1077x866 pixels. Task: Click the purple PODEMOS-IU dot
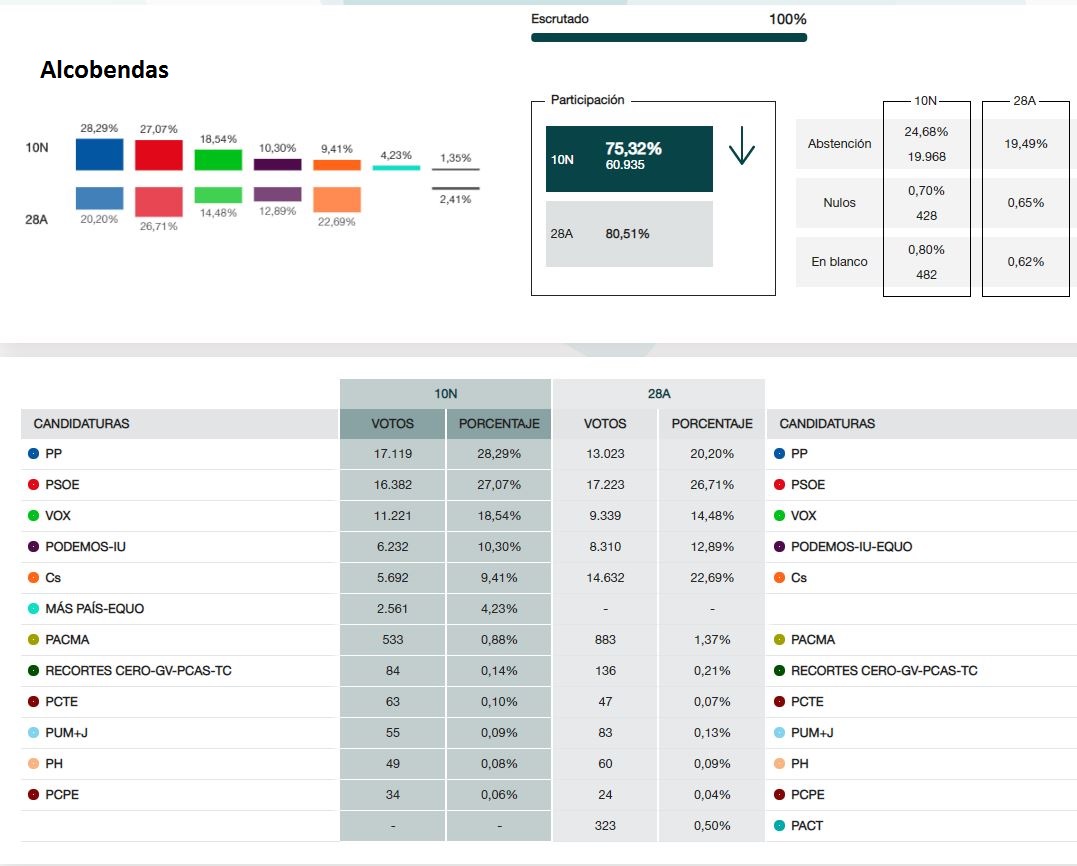[33, 547]
